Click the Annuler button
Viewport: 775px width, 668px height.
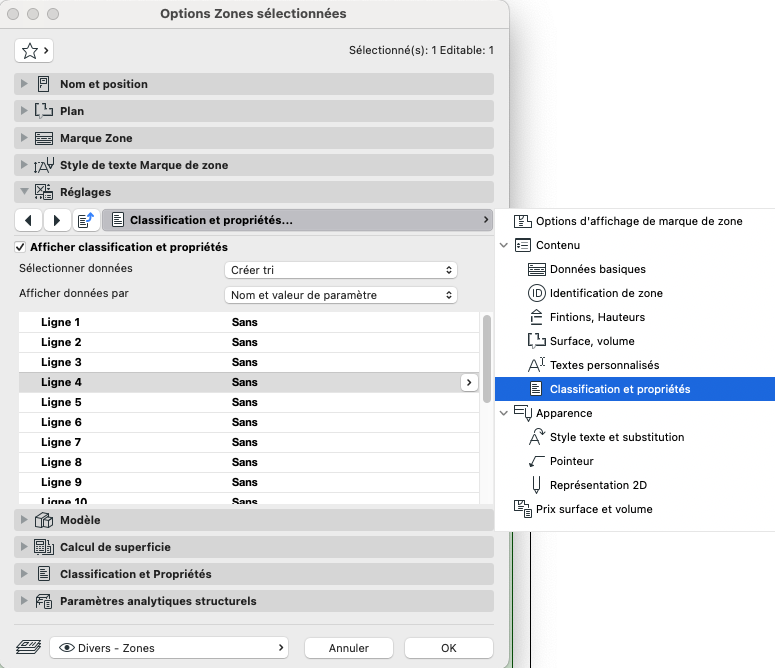[x=349, y=648]
